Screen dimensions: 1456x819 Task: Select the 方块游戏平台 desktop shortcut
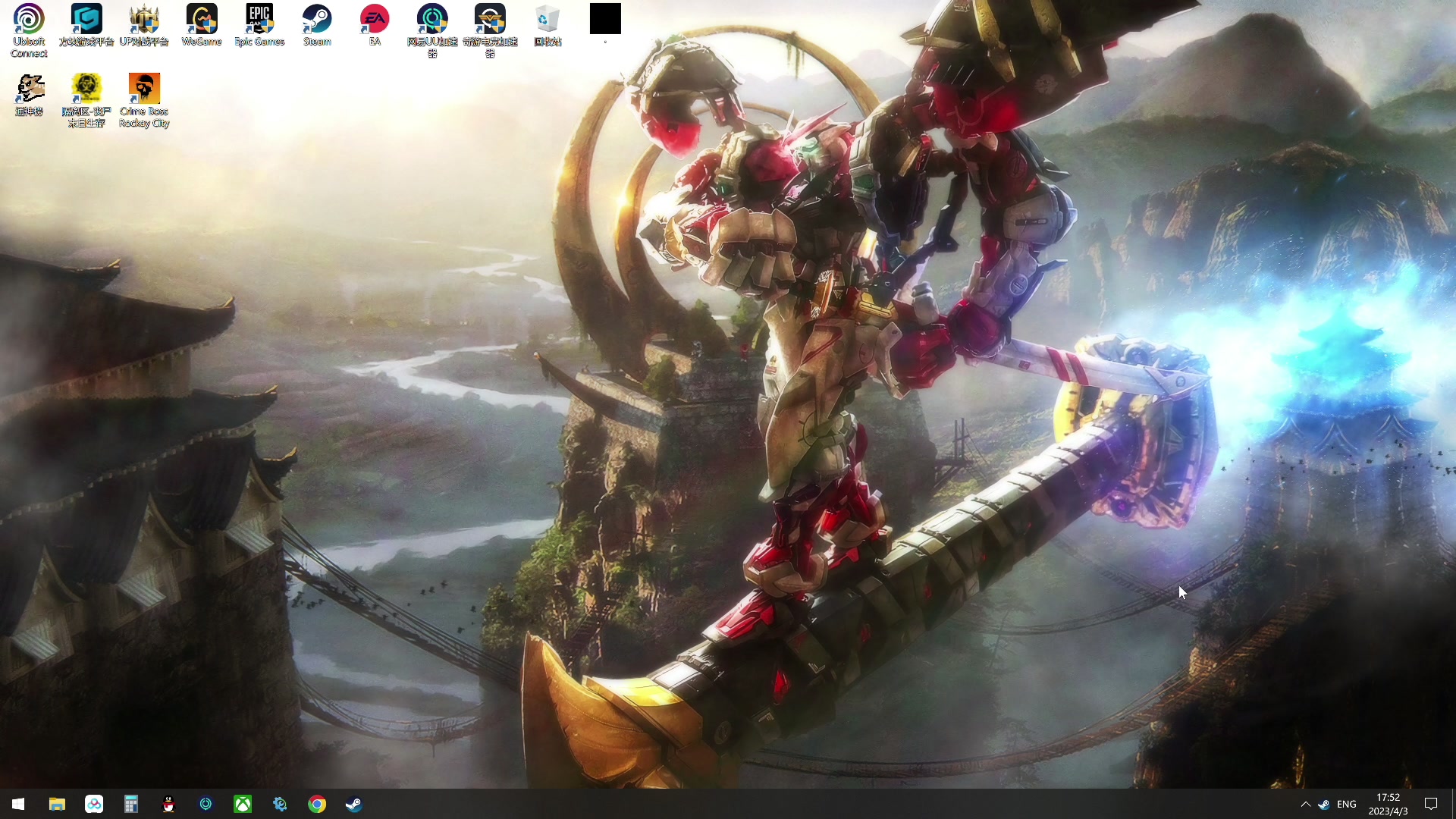coord(86,25)
